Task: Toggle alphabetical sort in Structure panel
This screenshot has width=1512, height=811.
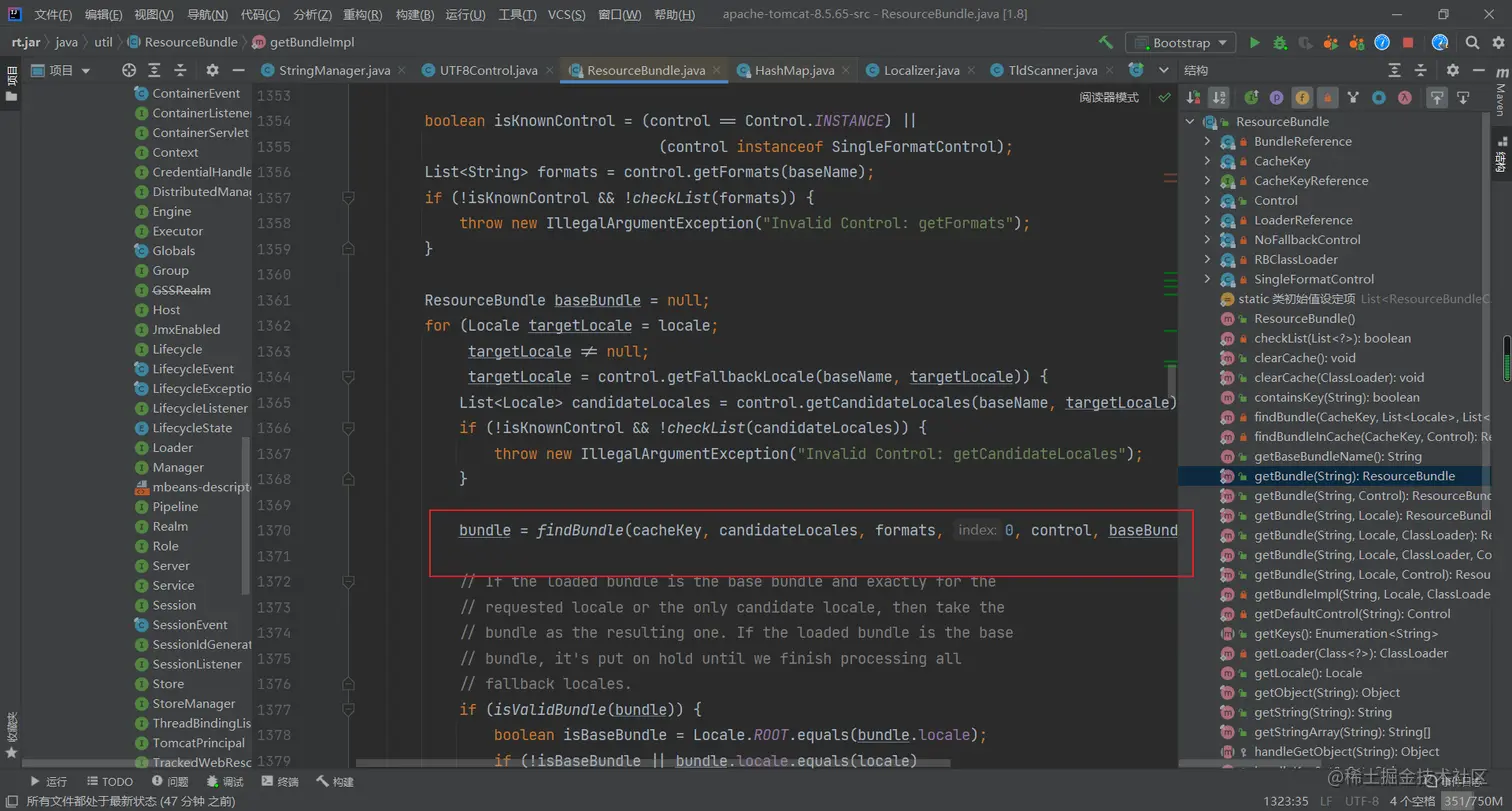Action: tap(1218, 97)
